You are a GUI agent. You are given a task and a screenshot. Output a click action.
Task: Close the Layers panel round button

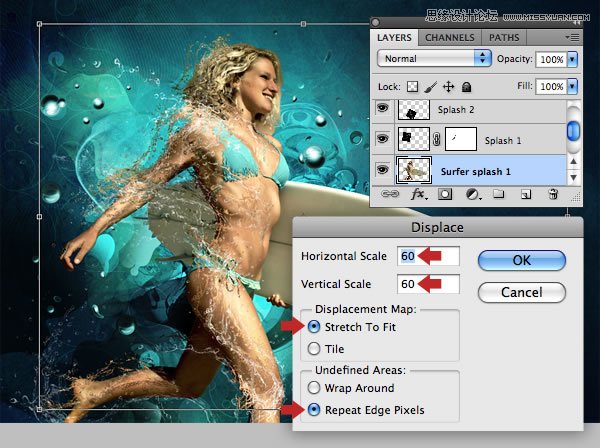click(x=376, y=22)
